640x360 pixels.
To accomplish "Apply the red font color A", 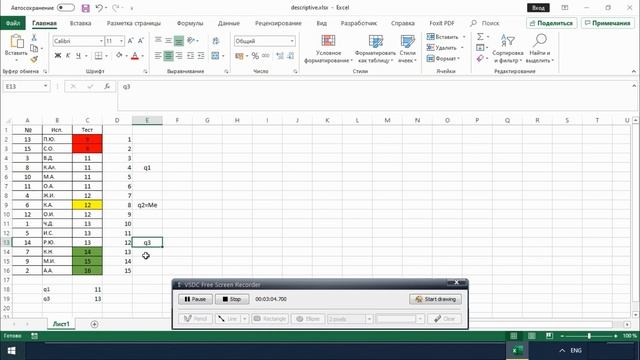I will point(135,56).
